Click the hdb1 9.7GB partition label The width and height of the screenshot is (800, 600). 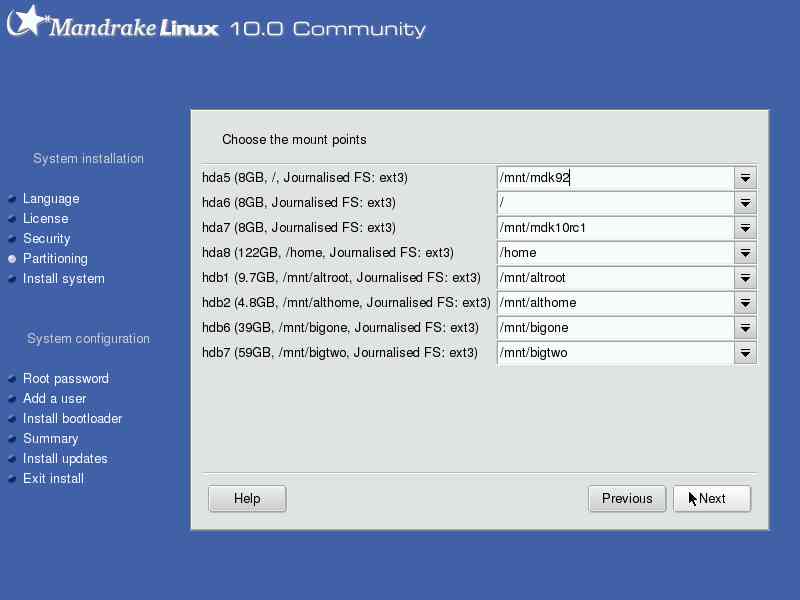tap(341, 278)
